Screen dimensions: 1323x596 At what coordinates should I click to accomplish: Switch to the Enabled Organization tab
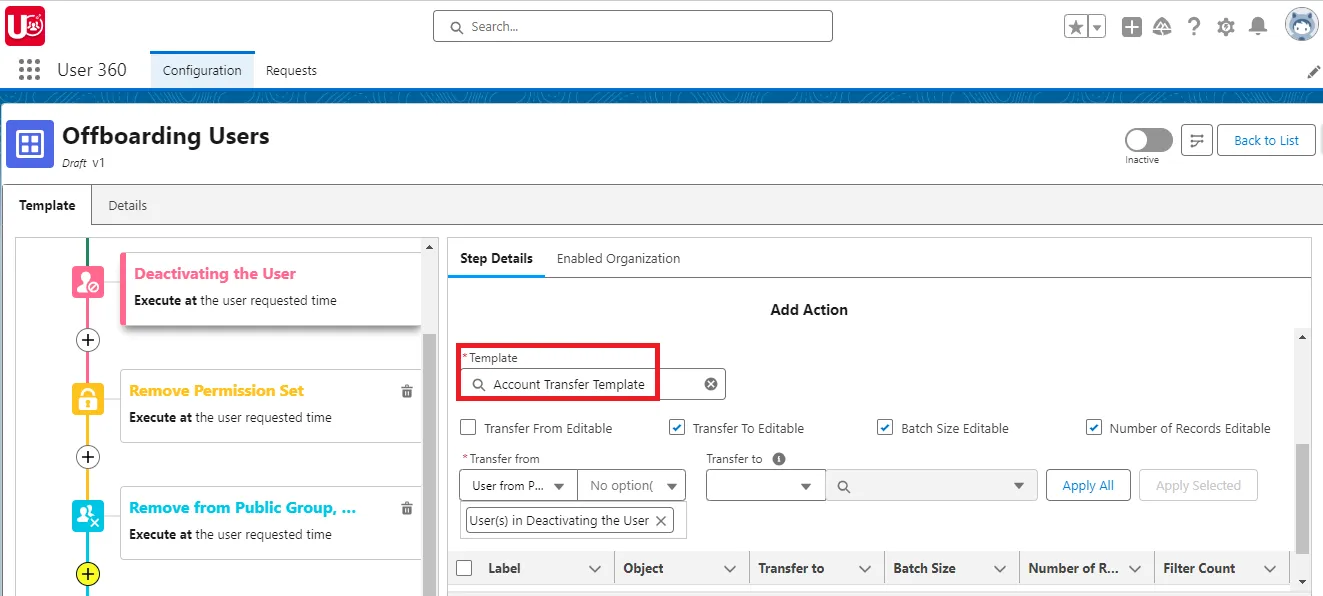[x=618, y=258]
